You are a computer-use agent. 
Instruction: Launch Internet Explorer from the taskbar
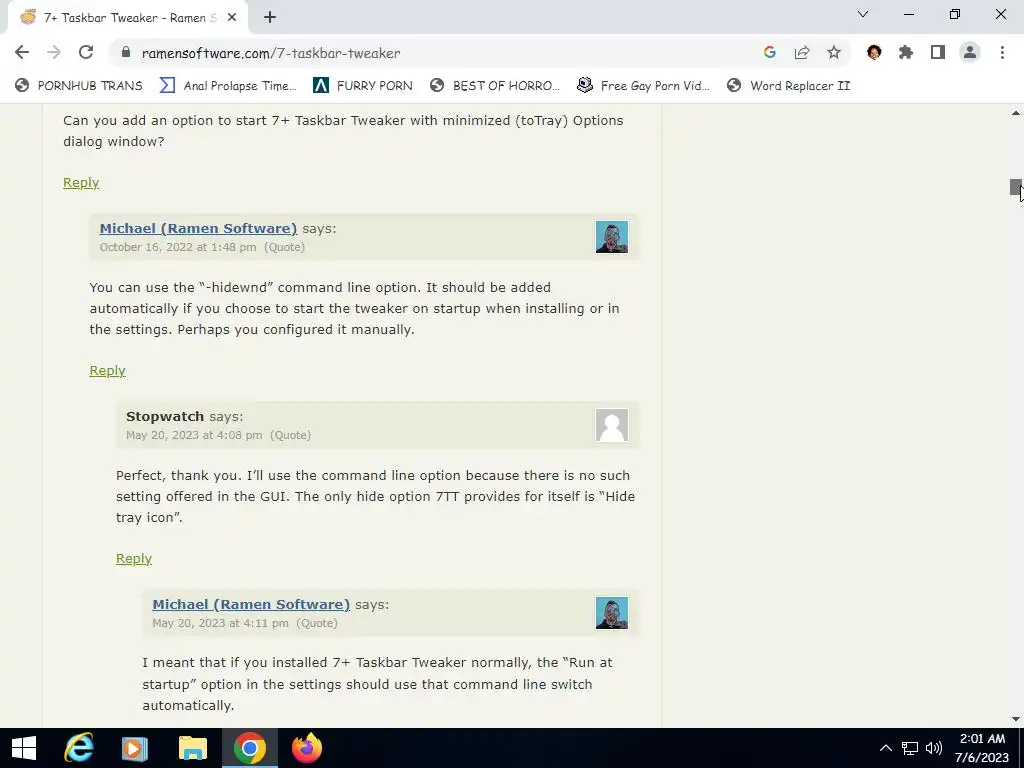click(x=79, y=748)
